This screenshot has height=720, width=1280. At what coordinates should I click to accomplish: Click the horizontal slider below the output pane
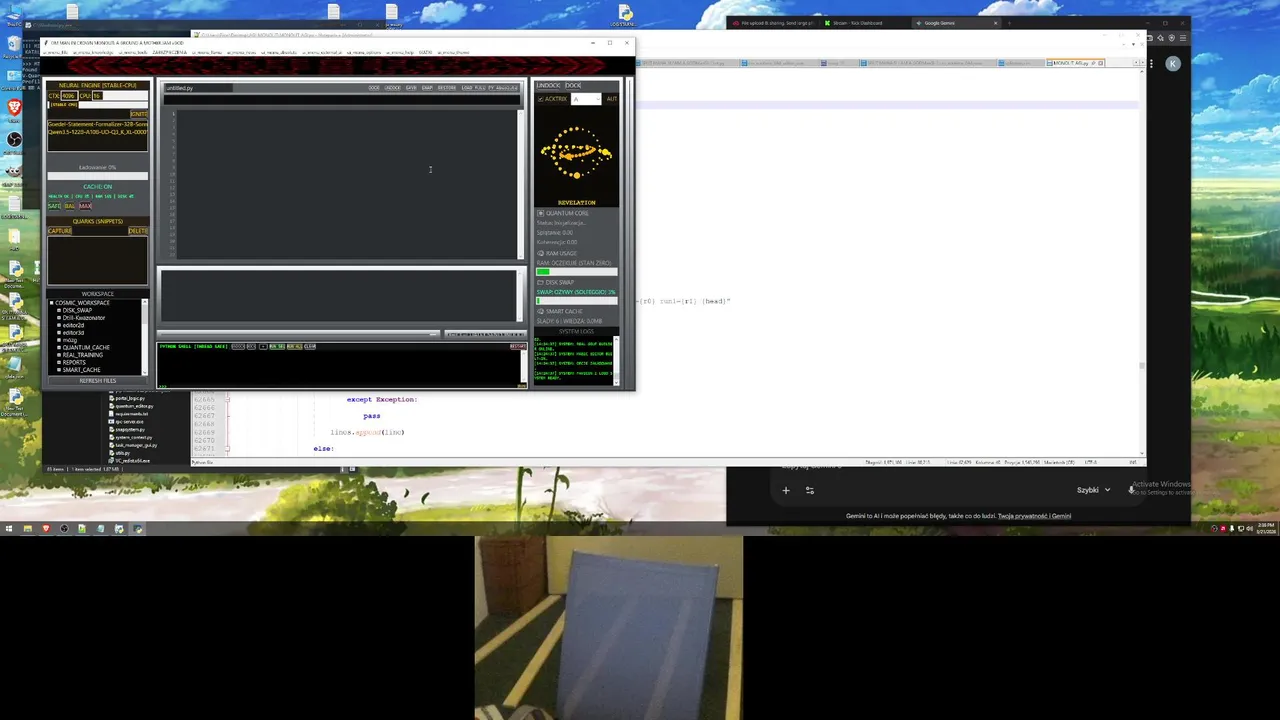click(298, 334)
